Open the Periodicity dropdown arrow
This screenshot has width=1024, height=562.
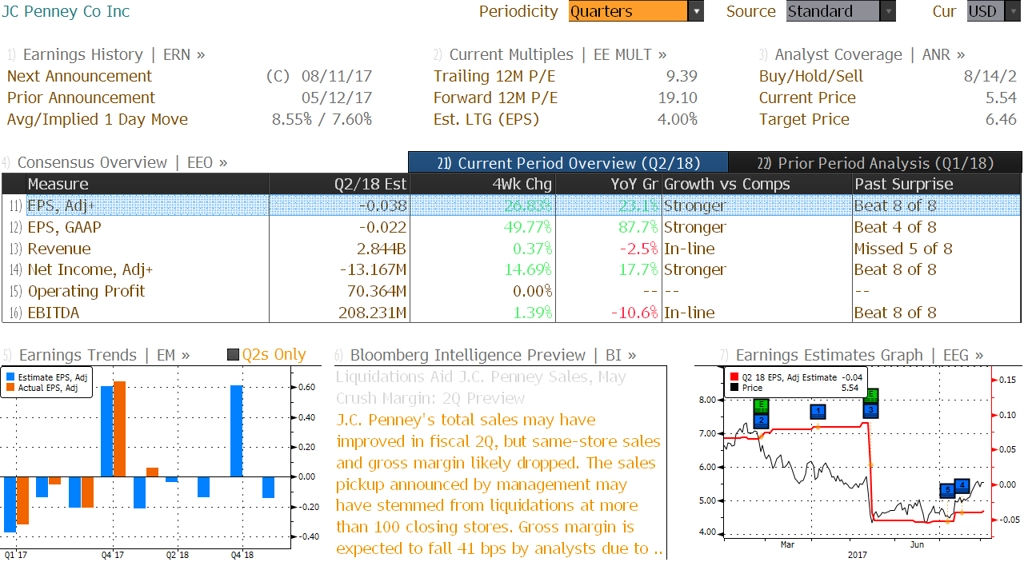[696, 11]
